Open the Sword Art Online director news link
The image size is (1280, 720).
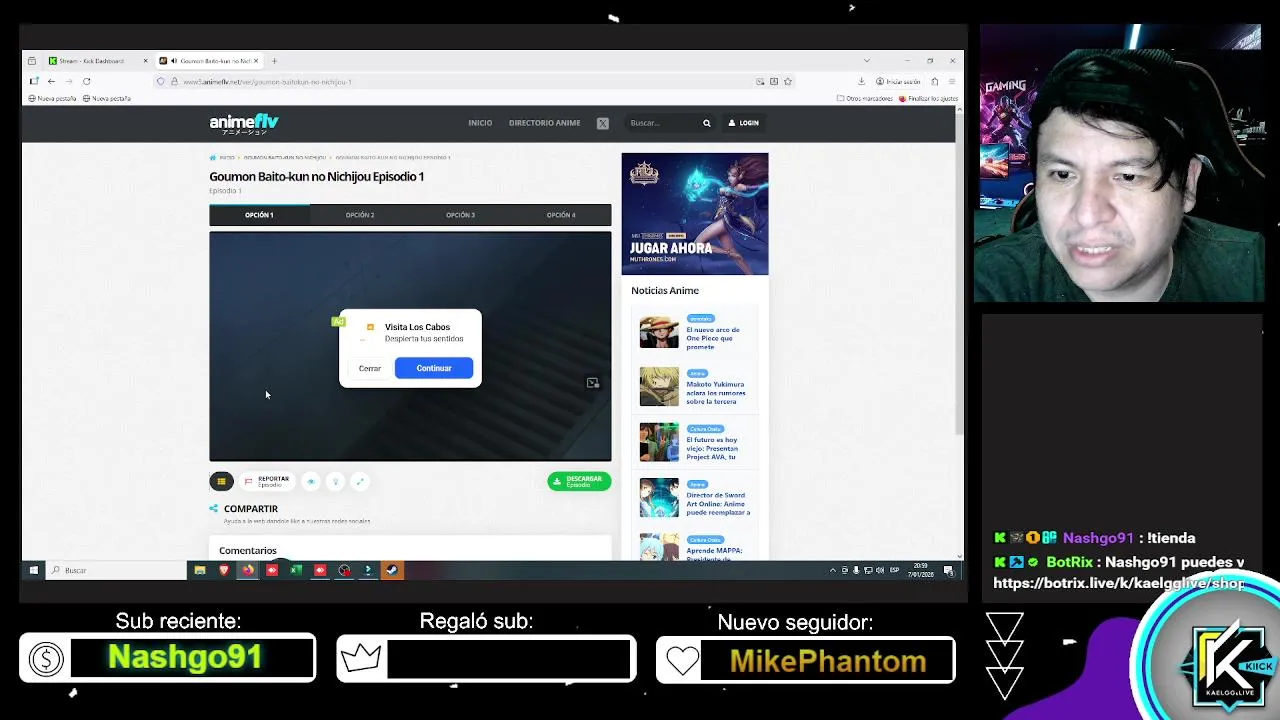[x=717, y=503]
